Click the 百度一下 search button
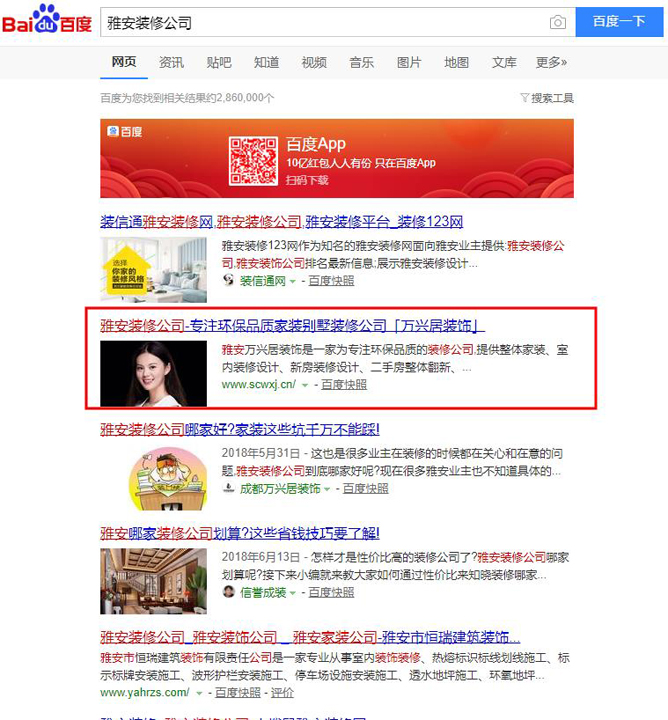The image size is (668, 720). [619, 22]
